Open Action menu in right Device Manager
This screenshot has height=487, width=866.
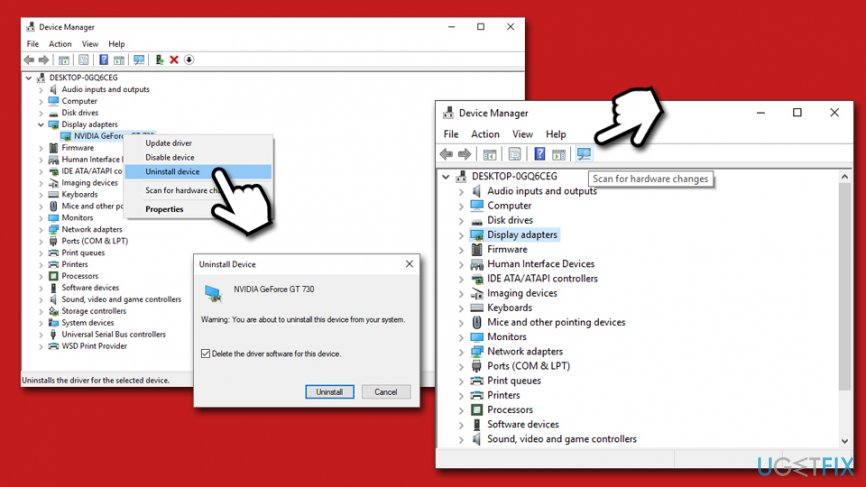coord(485,134)
